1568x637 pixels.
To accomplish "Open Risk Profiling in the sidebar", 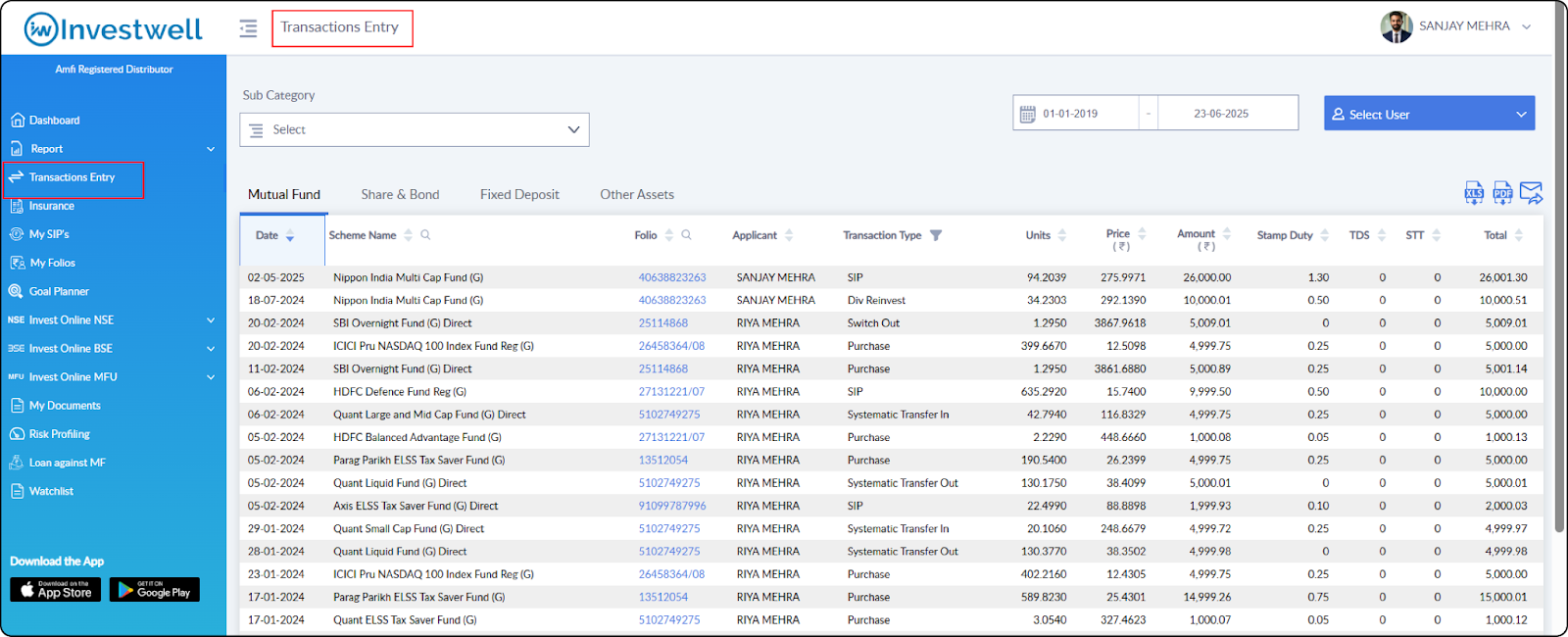I will (50, 434).
